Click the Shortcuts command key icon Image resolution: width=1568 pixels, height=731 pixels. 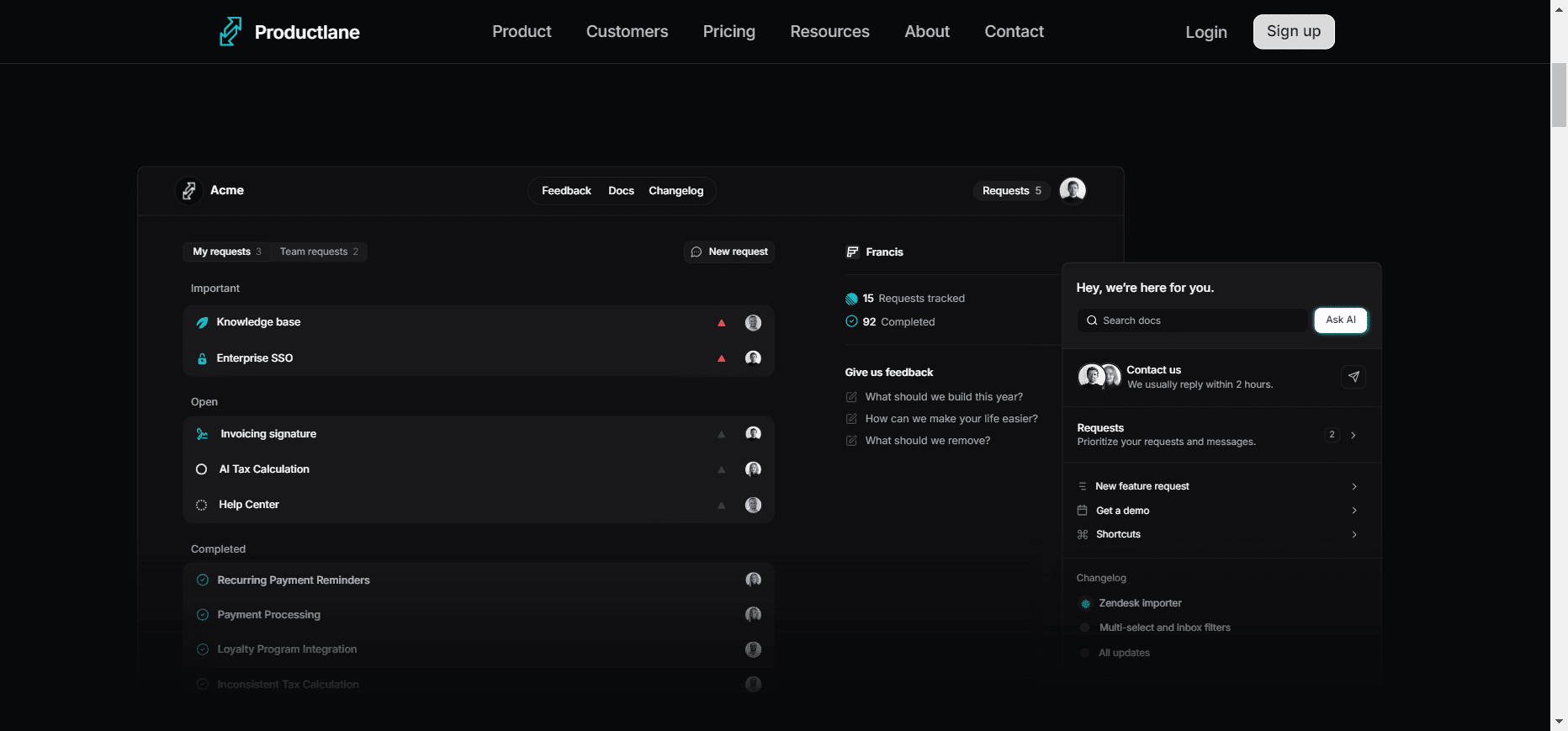1083,534
